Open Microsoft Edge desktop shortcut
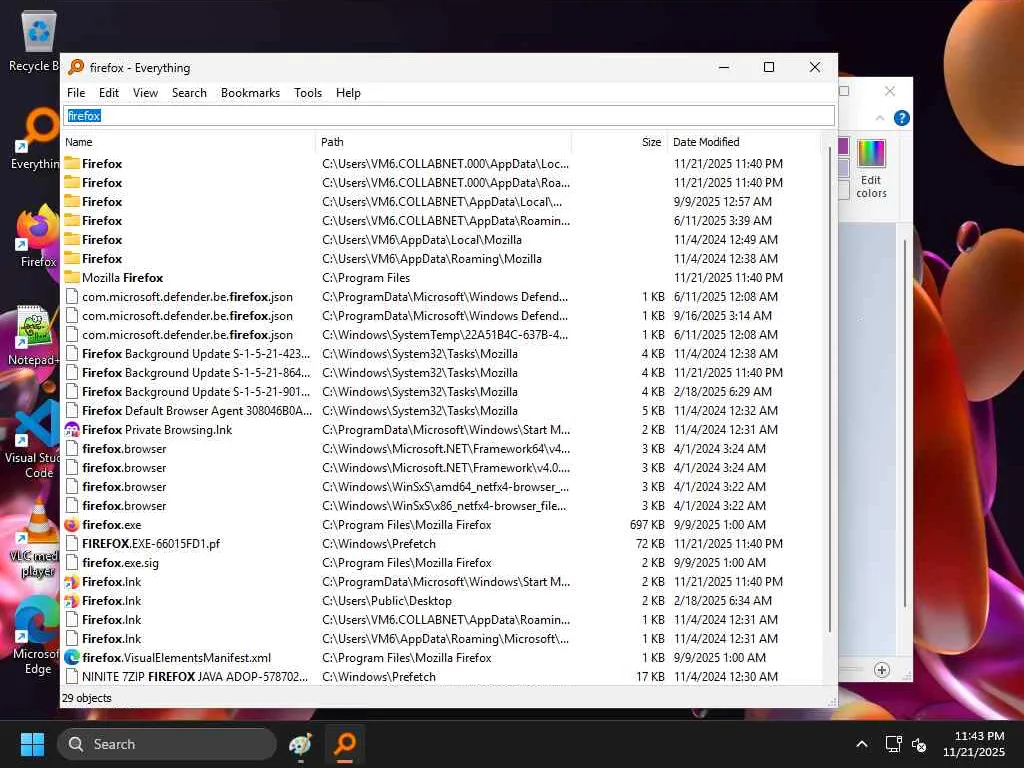1024x768 pixels. pyautogui.click(x=36, y=636)
